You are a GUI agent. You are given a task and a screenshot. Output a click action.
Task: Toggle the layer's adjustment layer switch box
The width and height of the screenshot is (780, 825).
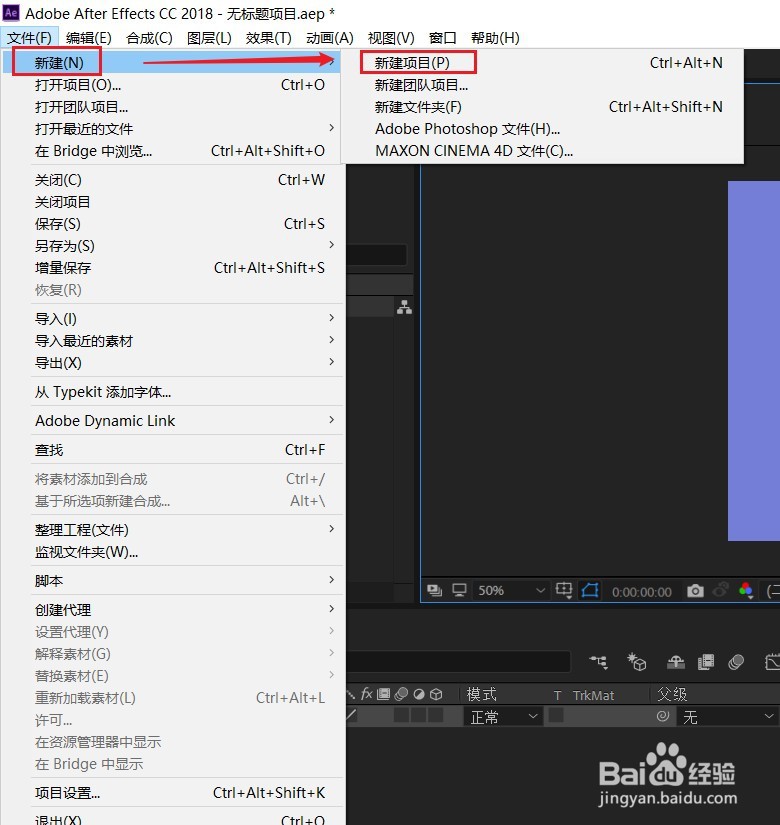(x=418, y=715)
